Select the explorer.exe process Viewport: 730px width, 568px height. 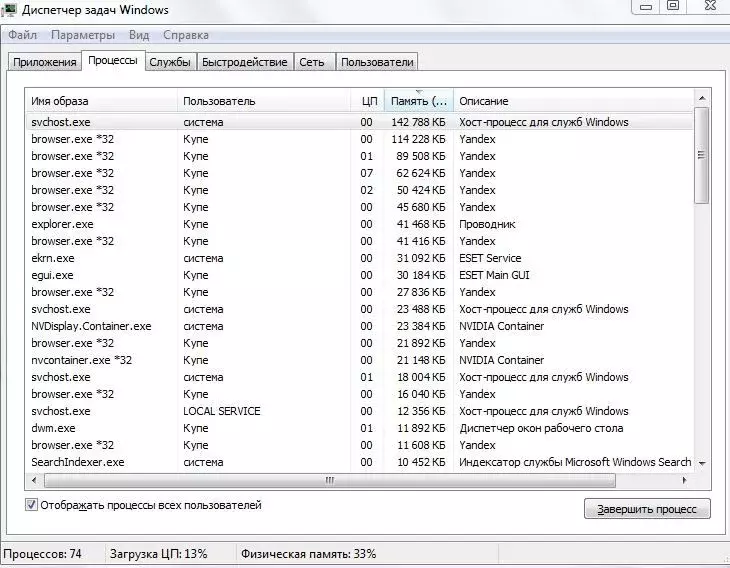tap(359, 224)
